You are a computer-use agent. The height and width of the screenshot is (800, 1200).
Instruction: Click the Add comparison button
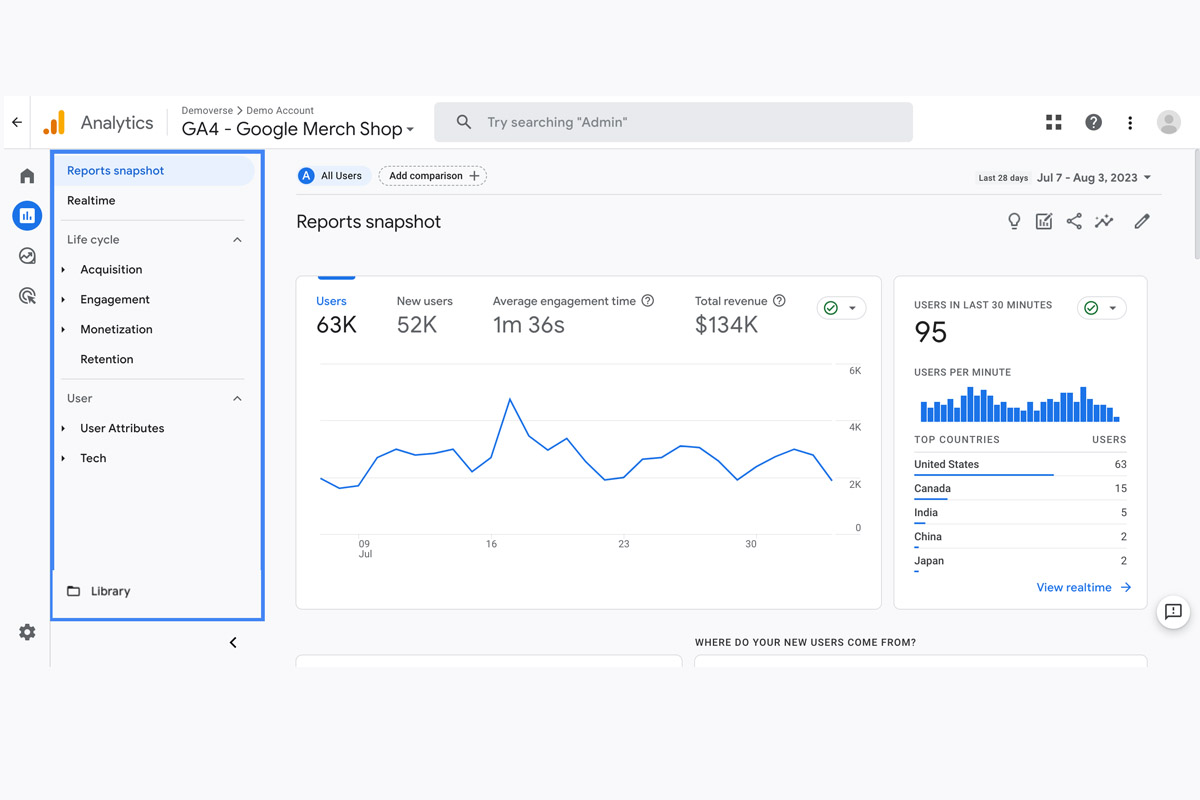tap(433, 176)
